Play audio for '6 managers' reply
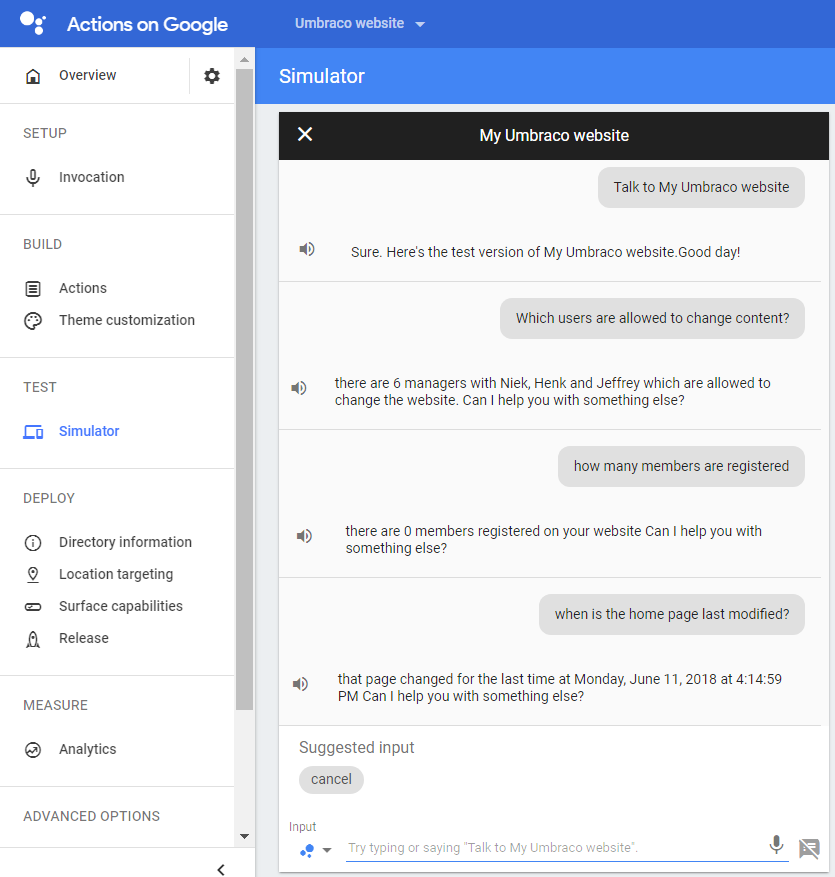This screenshot has width=835, height=877. pos(299,388)
